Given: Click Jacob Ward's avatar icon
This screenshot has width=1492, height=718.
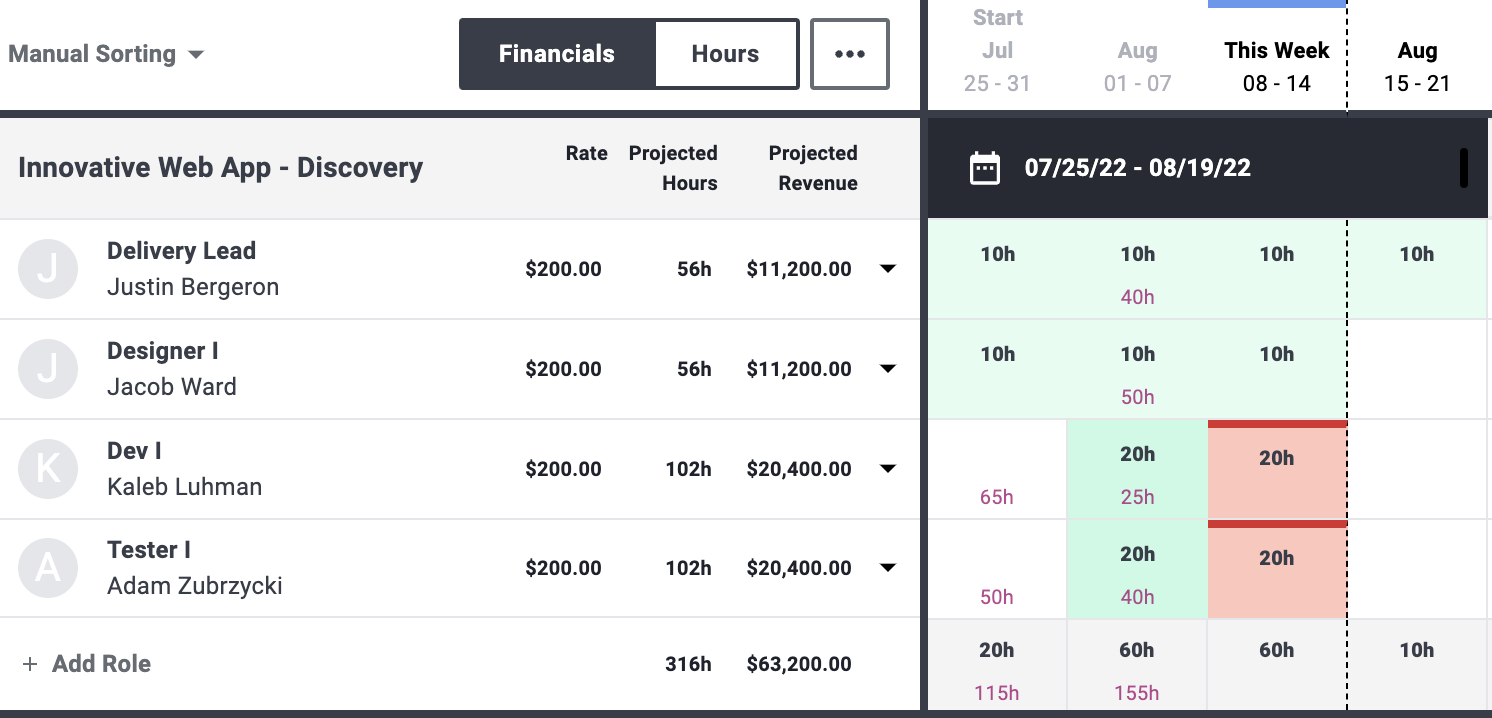Looking at the screenshot, I should click(x=48, y=369).
